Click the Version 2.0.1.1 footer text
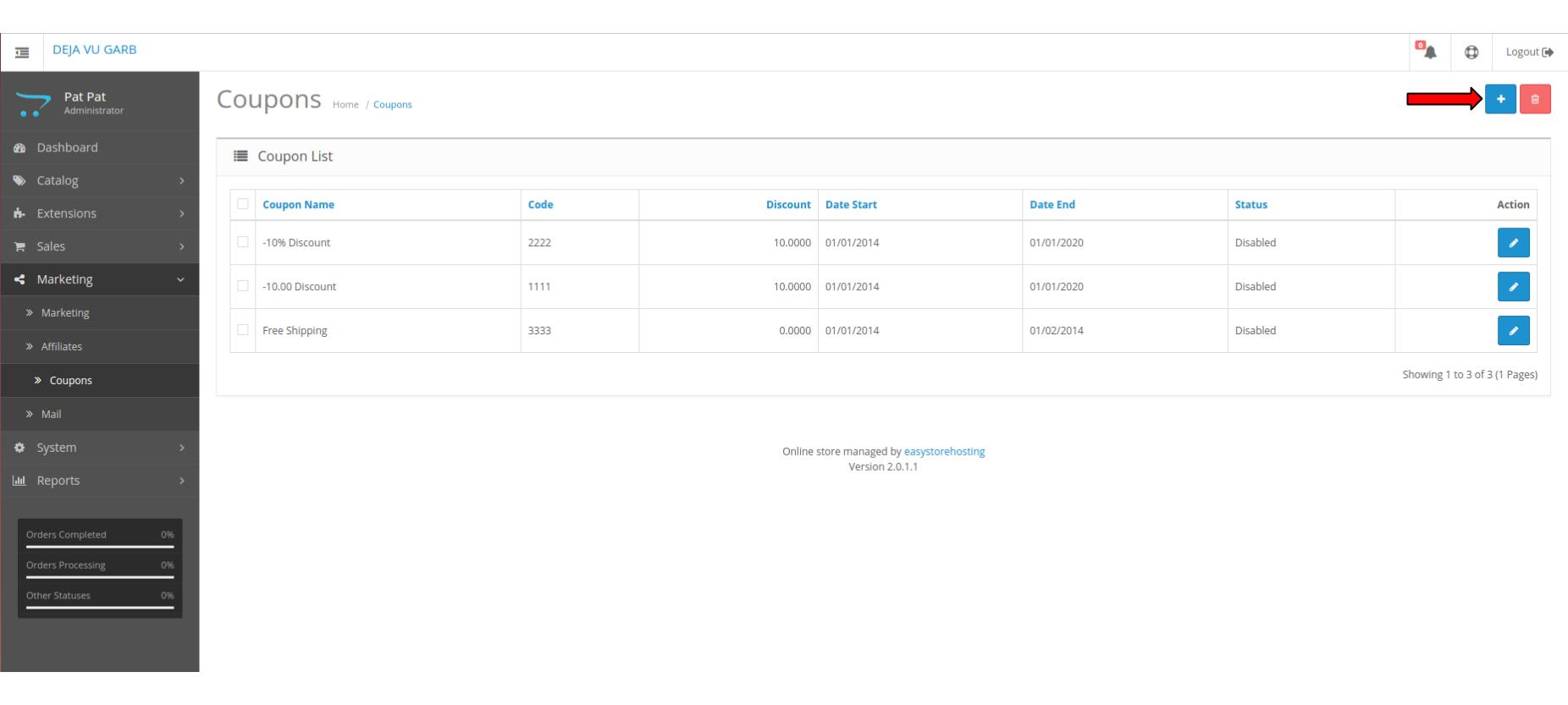 [883, 467]
